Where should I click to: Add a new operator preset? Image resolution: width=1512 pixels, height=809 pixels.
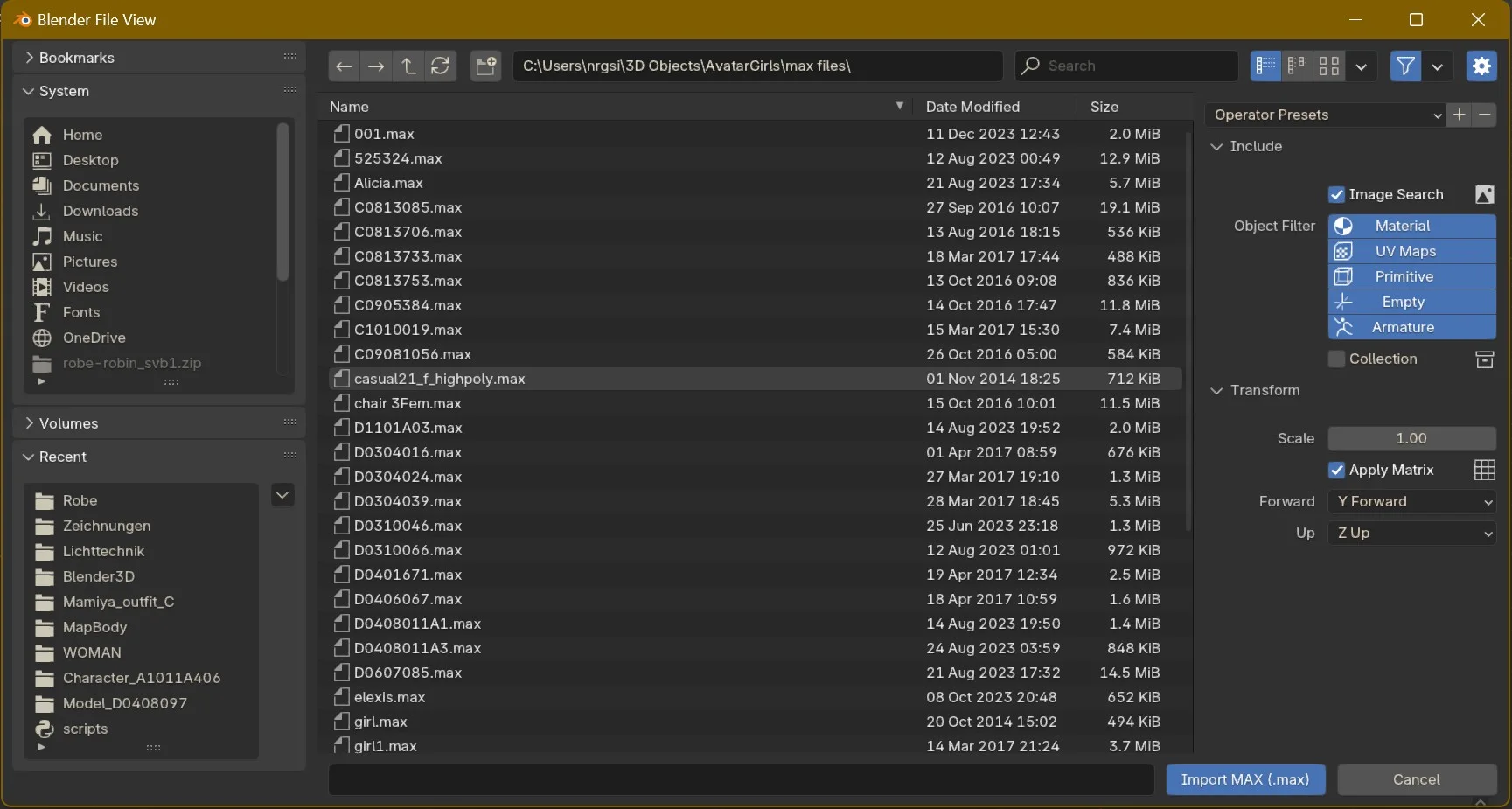coord(1459,115)
